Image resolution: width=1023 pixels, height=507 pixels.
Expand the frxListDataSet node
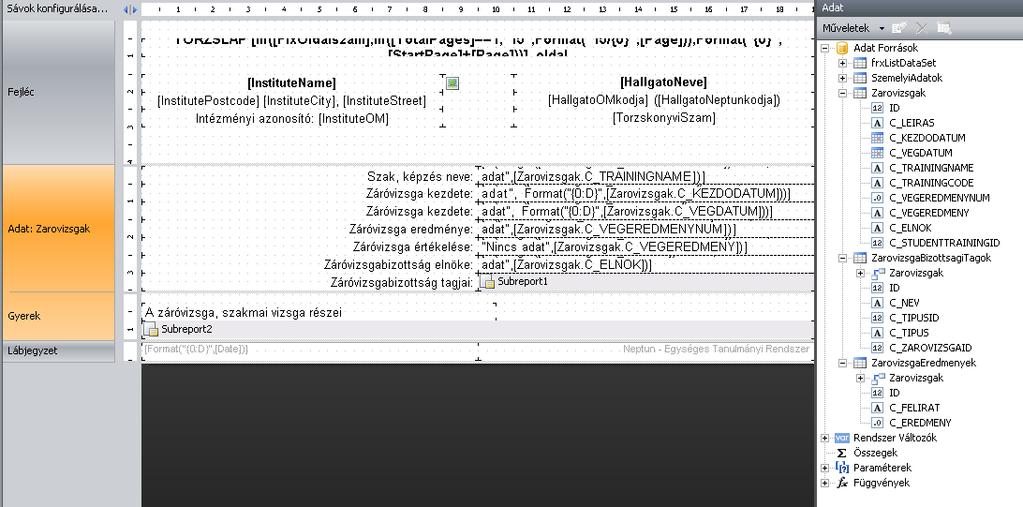coord(843,63)
